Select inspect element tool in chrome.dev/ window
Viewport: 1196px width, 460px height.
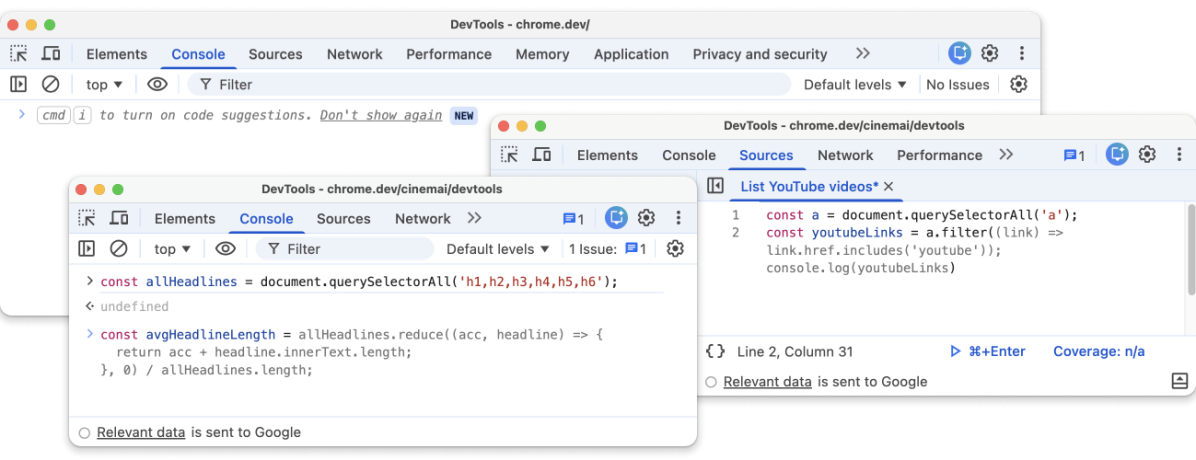tap(19, 54)
